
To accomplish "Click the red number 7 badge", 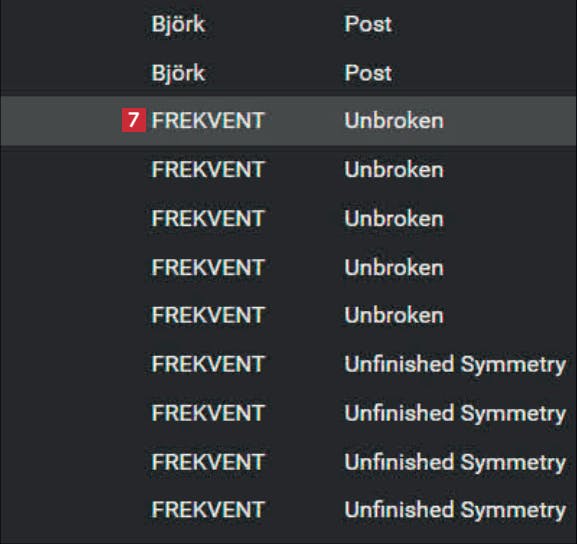I will [x=134, y=120].
